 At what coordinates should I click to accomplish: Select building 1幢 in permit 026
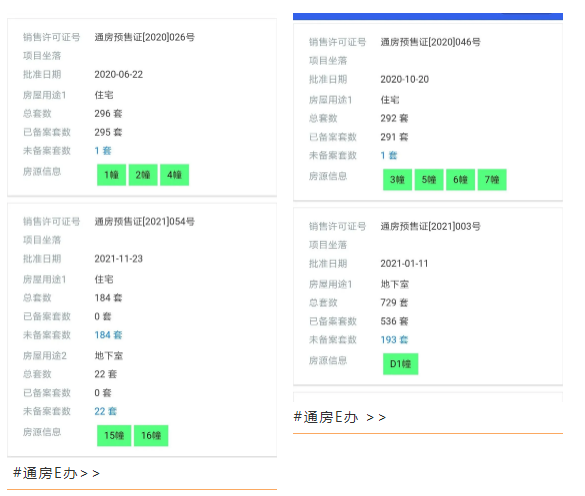click(x=111, y=175)
